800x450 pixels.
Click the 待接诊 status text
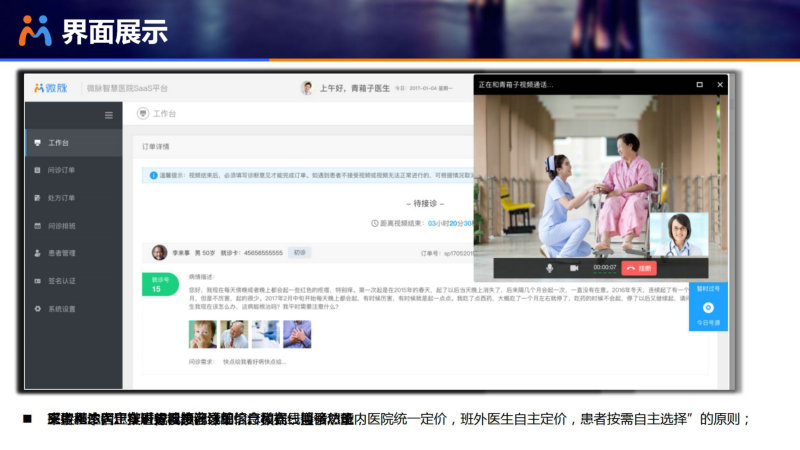(x=425, y=204)
